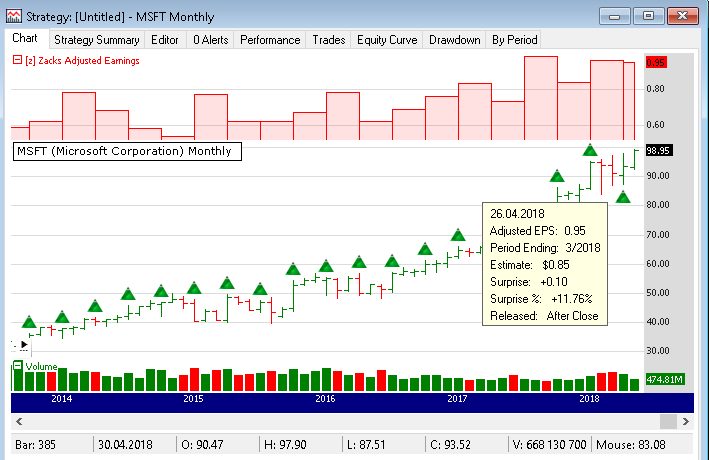Image resolution: width=709 pixels, height=460 pixels.
Task: Open the Trades tab
Action: coord(329,40)
